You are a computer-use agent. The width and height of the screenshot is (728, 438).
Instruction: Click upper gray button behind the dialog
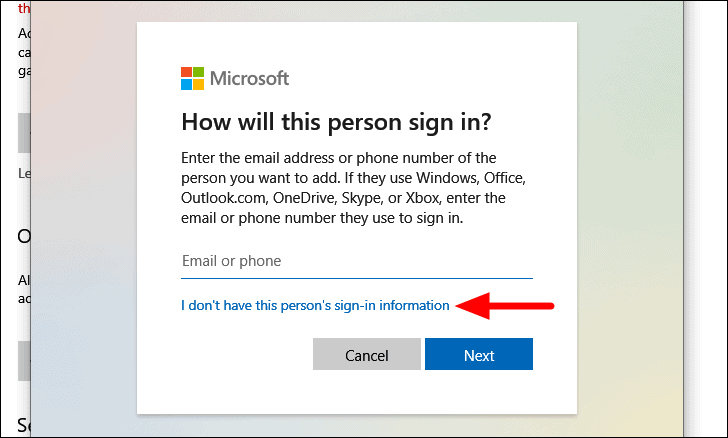pyautogui.click(x=24, y=133)
